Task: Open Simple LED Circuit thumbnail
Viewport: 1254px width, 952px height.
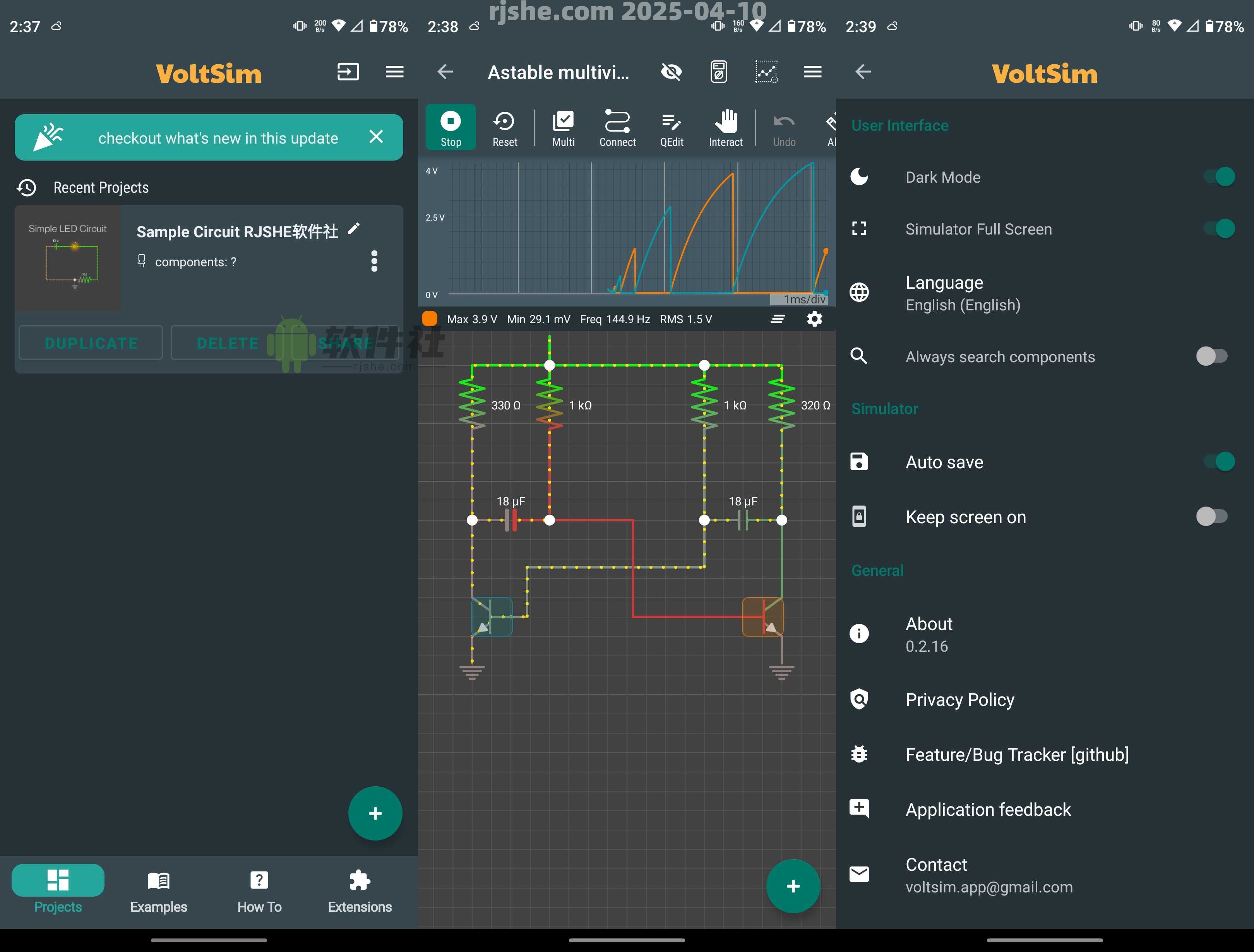Action: pos(67,258)
